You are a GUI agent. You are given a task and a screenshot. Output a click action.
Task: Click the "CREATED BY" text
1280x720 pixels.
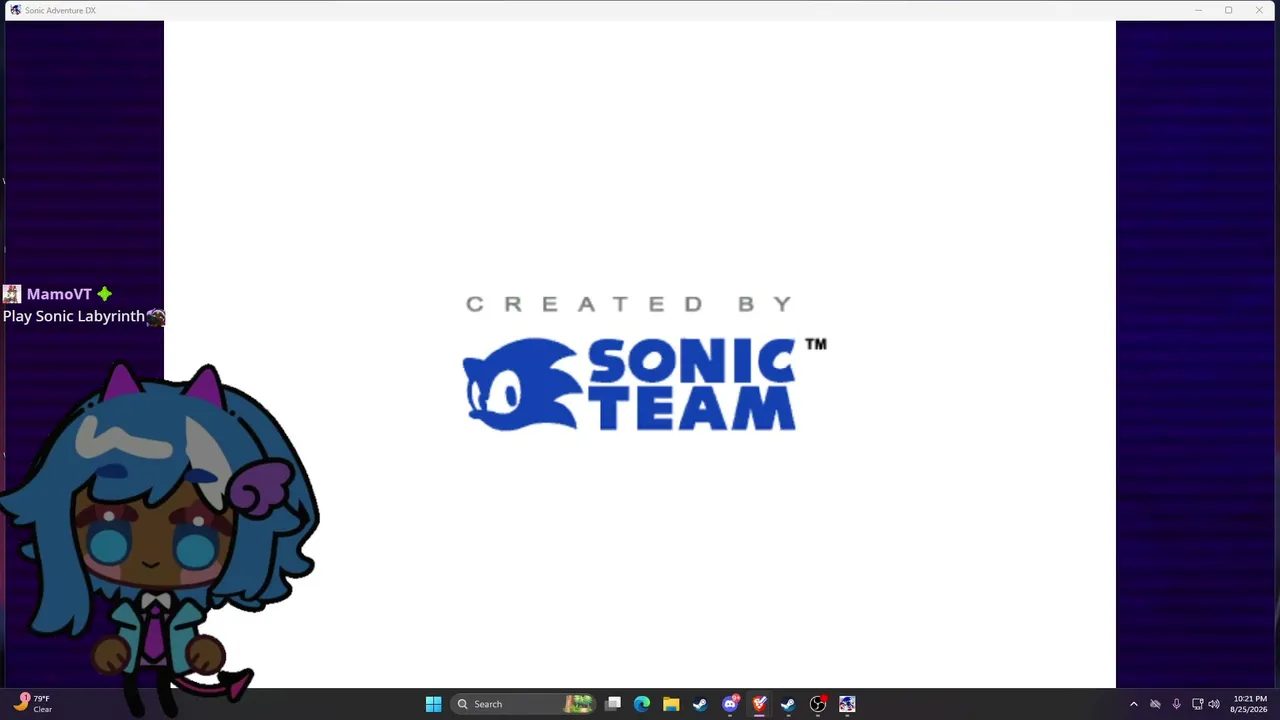630,304
